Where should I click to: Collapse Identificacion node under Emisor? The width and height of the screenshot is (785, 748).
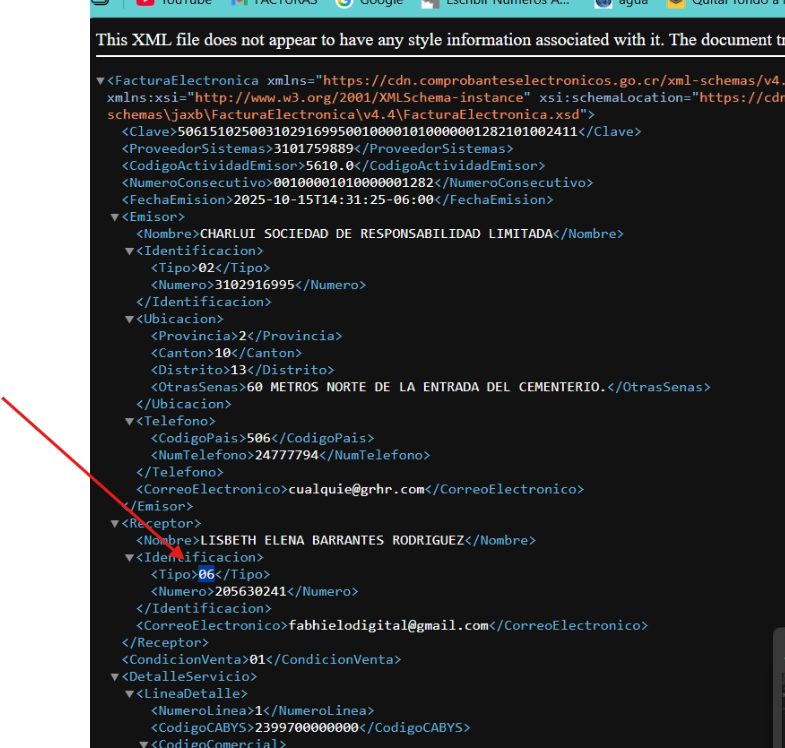click(129, 251)
